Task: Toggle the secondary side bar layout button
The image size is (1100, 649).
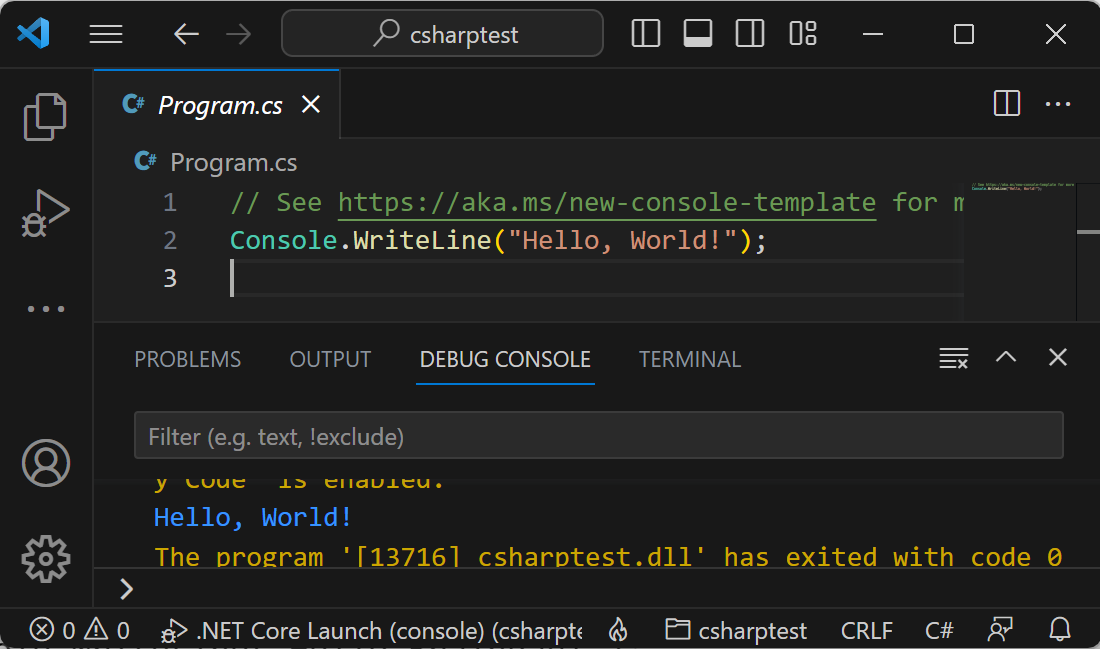Action: click(750, 34)
